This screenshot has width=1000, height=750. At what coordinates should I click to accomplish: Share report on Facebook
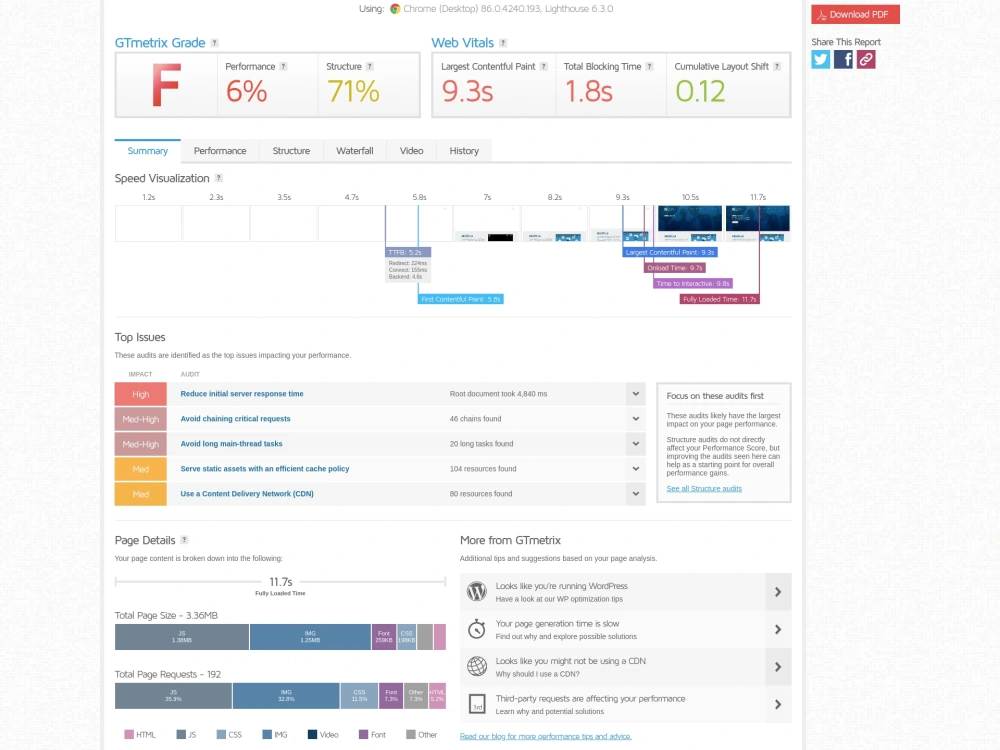[x=843, y=59]
